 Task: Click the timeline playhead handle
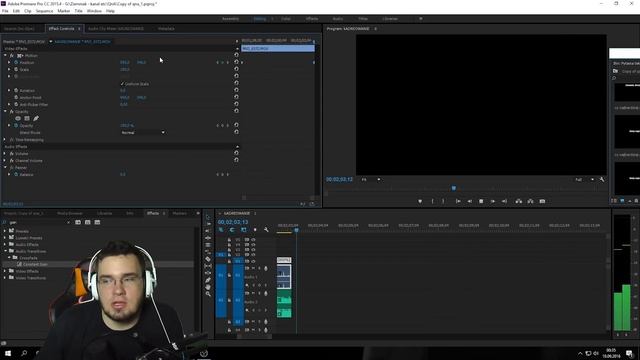pos(297,230)
